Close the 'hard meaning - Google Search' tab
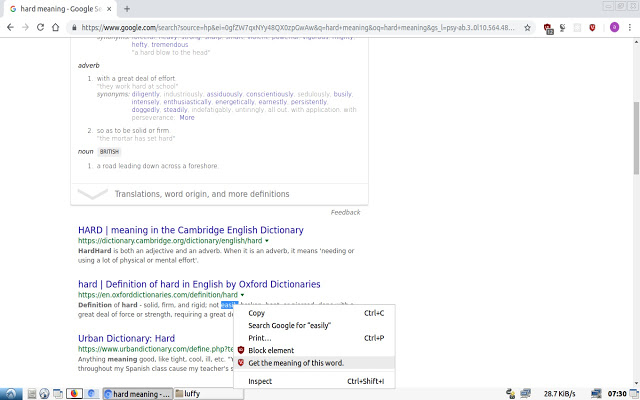This screenshot has width=640, height=400. point(109,9)
